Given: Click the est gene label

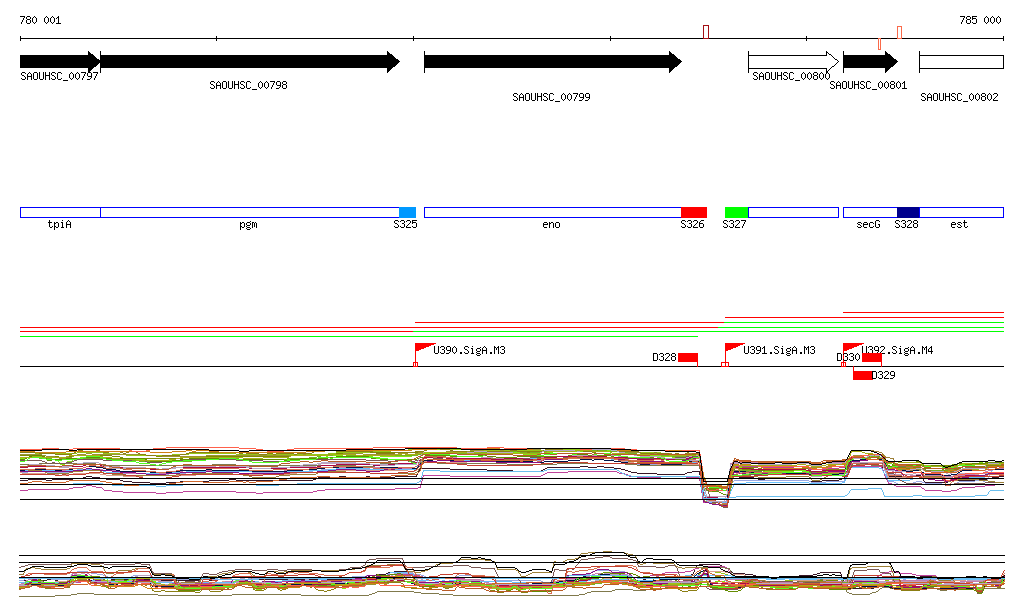Looking at the screenshot, I should pos(958,225).
